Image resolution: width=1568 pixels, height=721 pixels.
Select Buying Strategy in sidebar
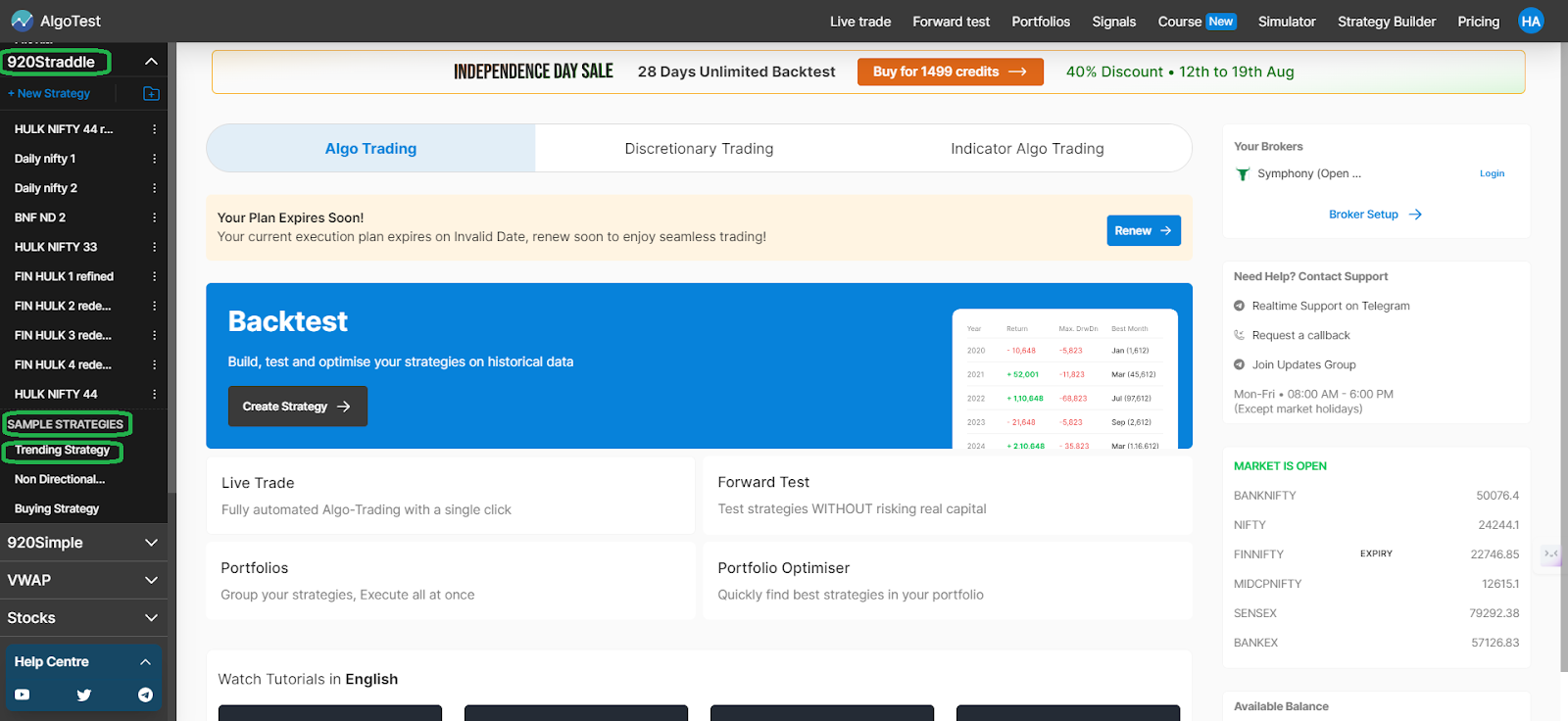(x=57, y=508)
